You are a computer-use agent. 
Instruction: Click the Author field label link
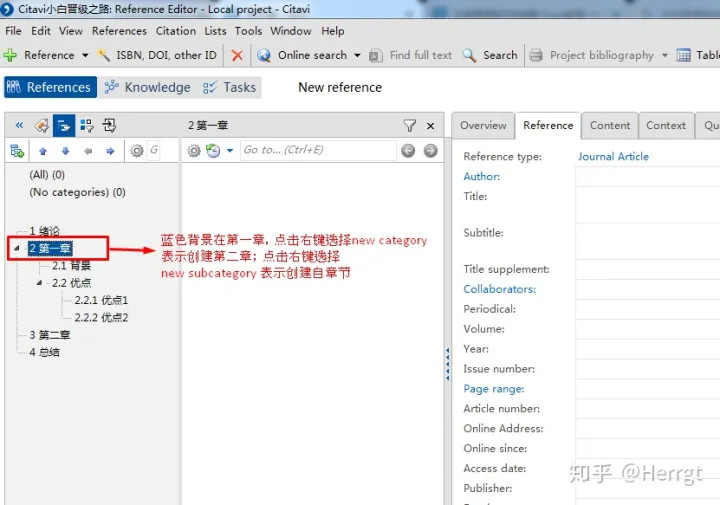(481, 176)
